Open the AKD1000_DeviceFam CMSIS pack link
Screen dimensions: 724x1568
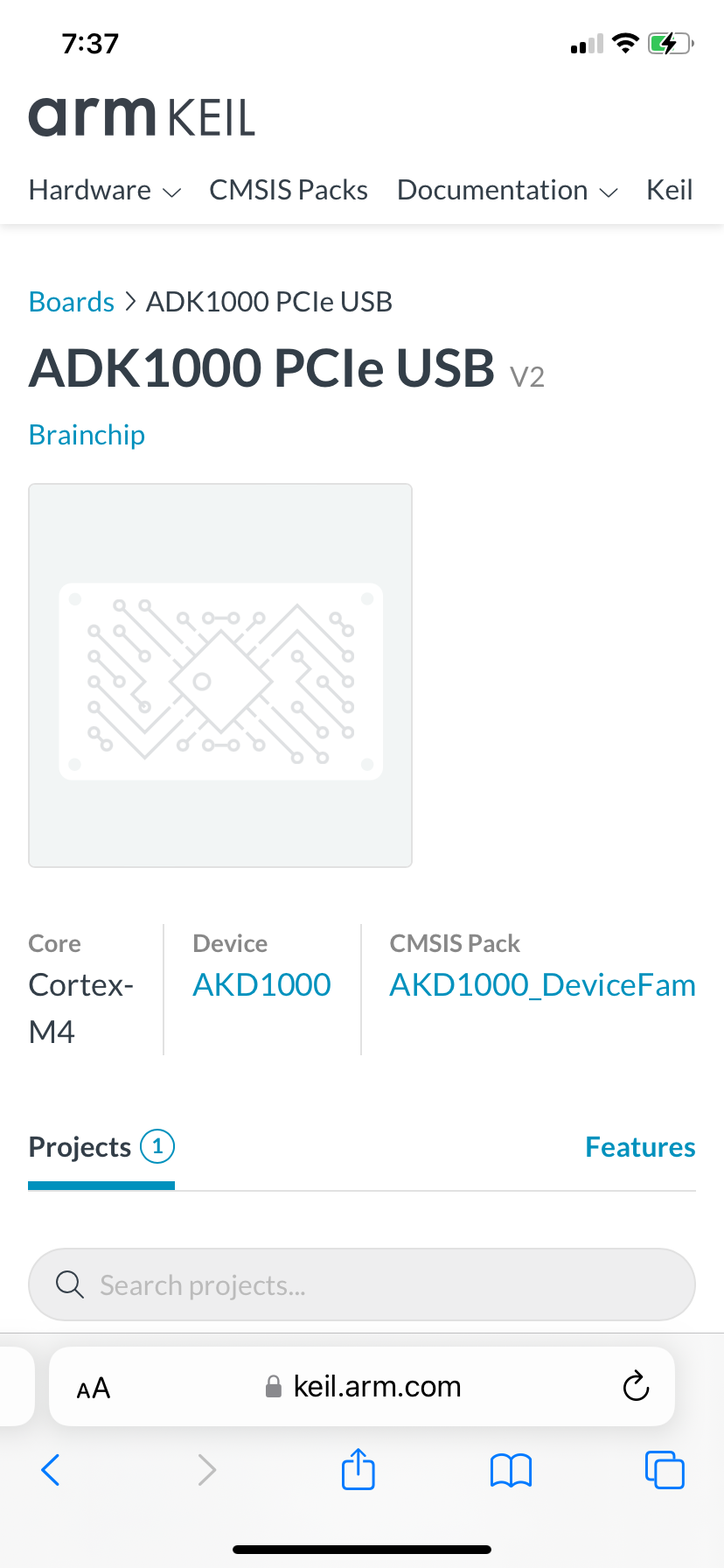click(x=542, y=985)
